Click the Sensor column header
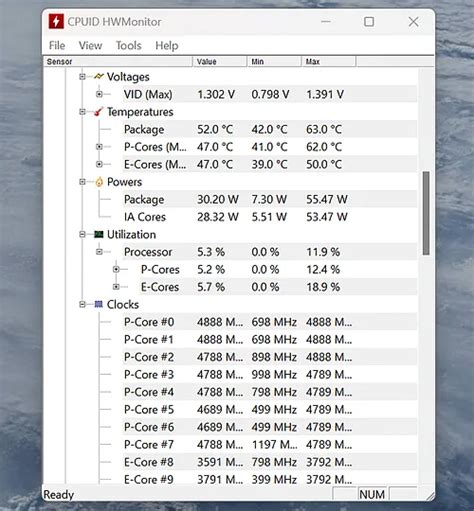The height and width of the screenshot is (511, 474). (x=118, y=62)
